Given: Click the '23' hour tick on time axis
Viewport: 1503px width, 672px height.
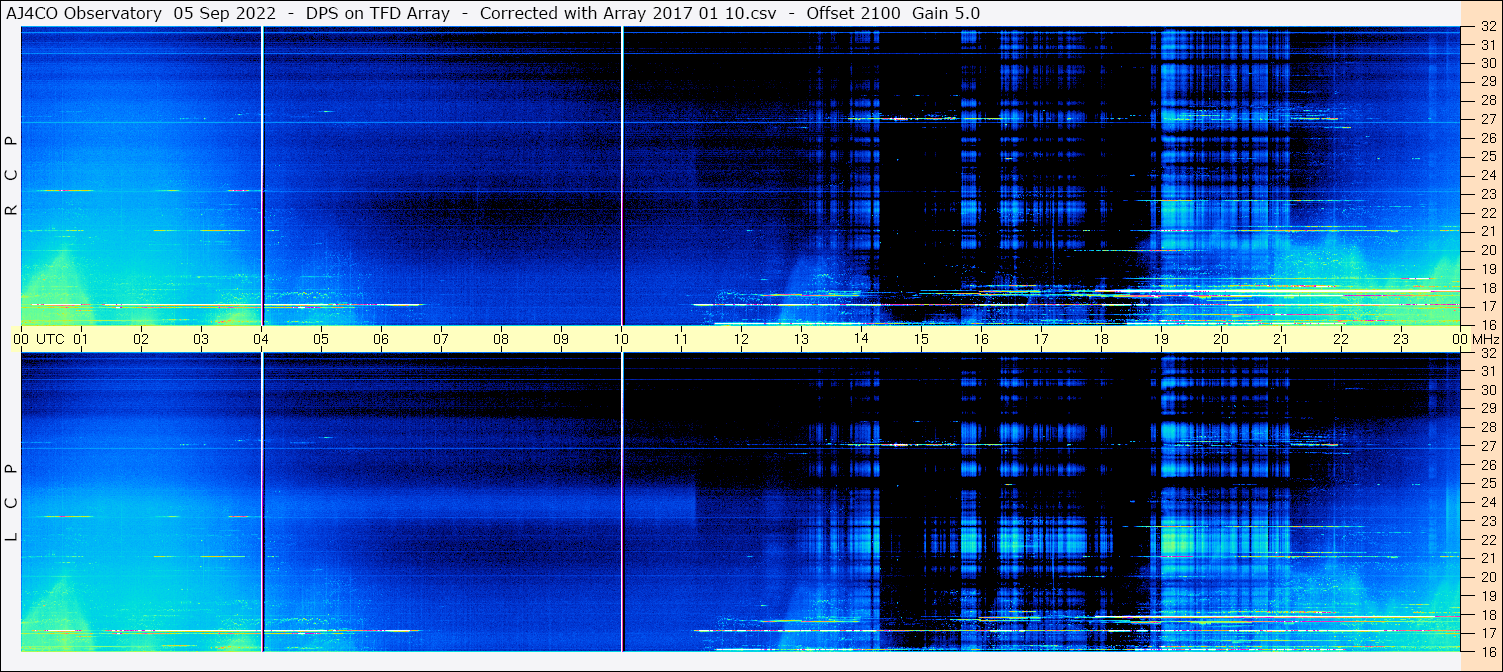Looking at the screenshot, I should click(1401, 339).
